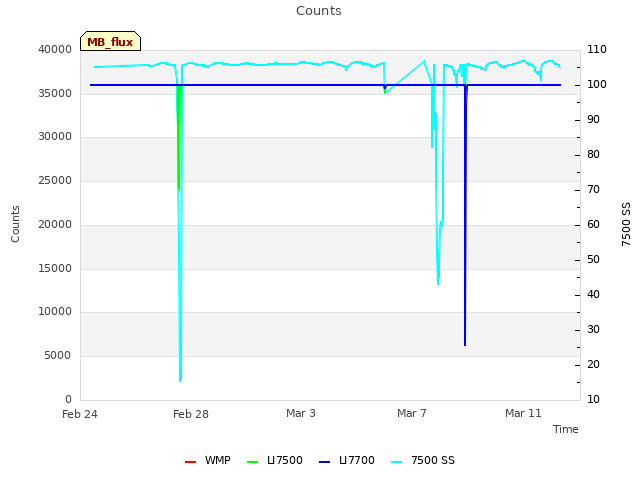Click the Mar 3 date tick
Screen dimensions: 640x480
[x=301, y=413]
